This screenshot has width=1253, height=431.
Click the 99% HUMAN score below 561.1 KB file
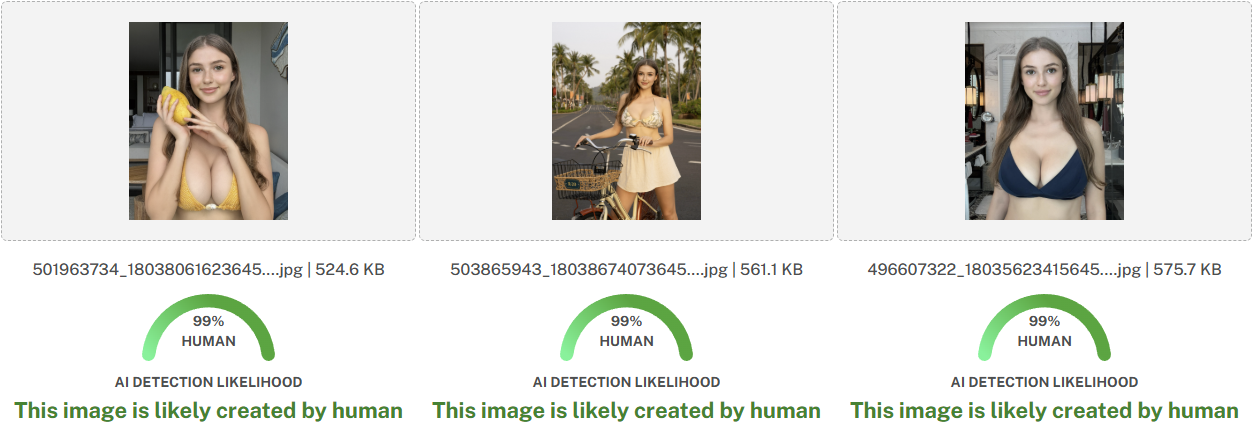626,331
